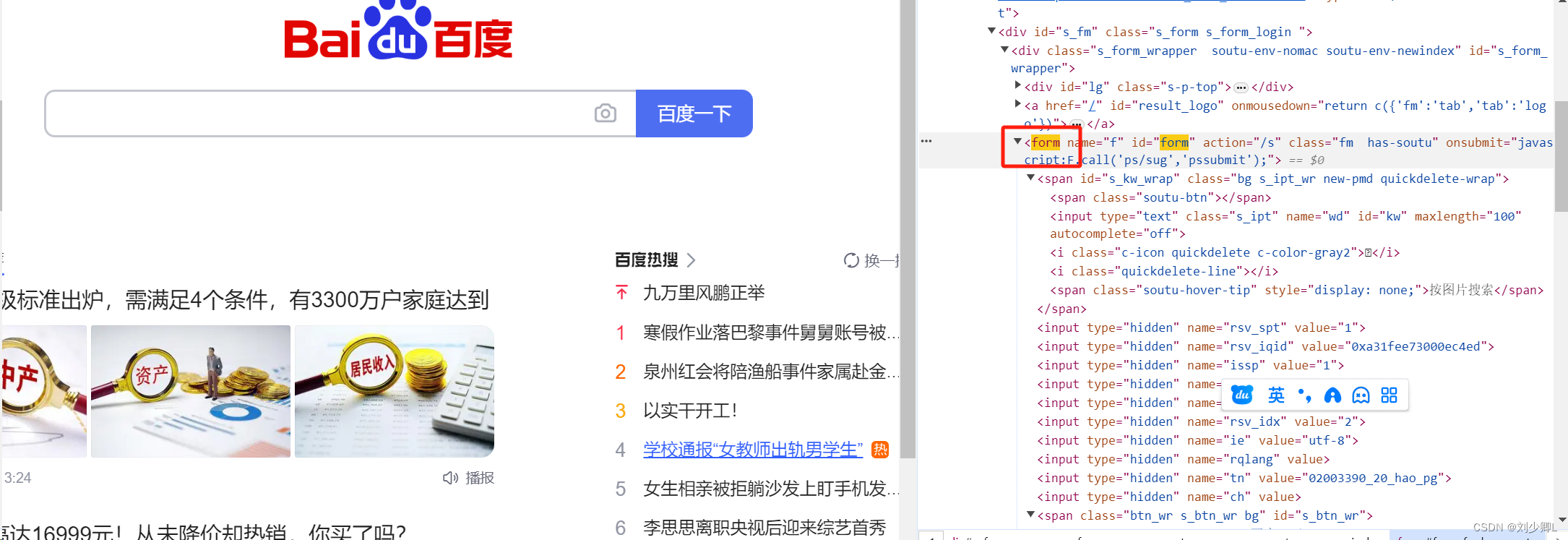This screenshot has width=1568, height=540.
Task: Click the red top arrow icon beside 九万里风鹏正举
Action: pos(621,293)
